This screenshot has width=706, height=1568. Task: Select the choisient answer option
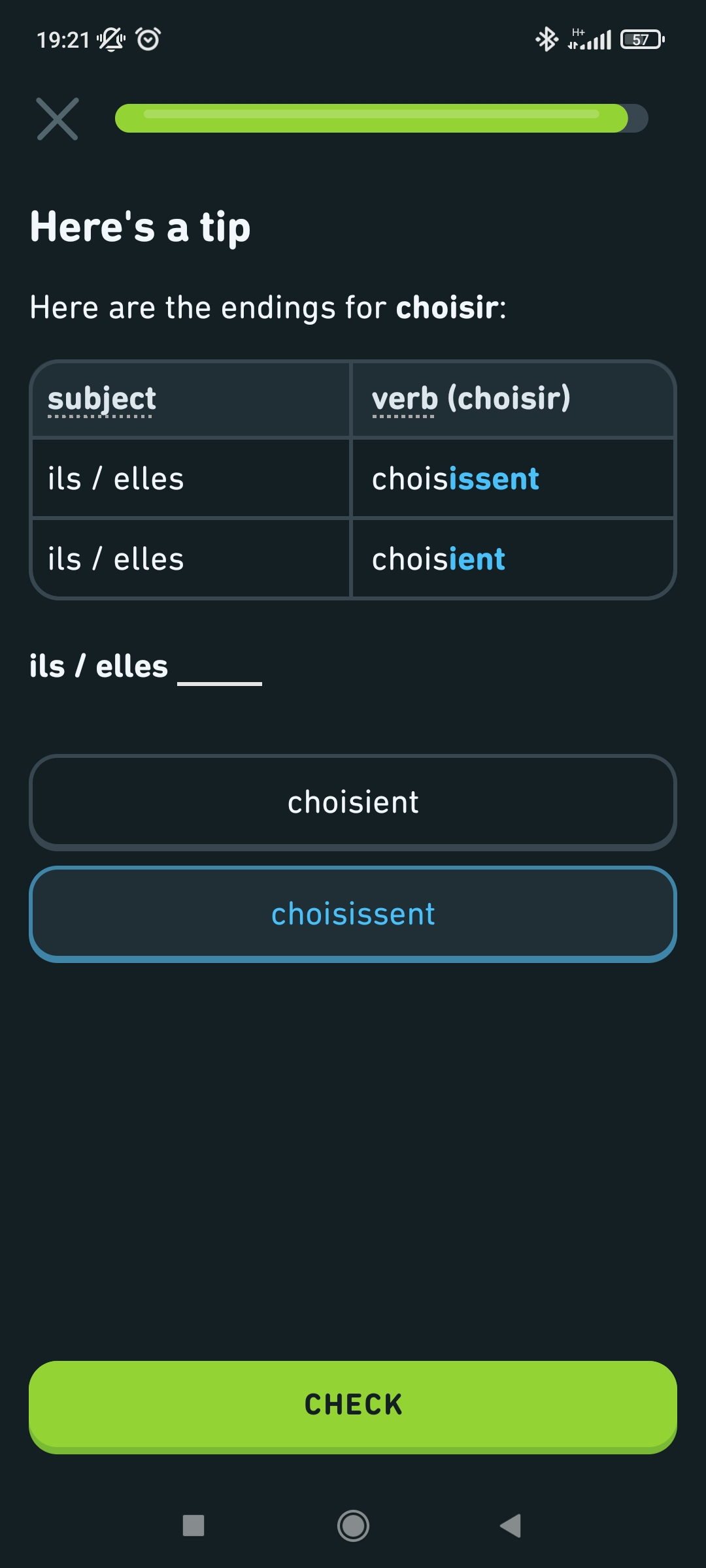click(x=352, y=802)
